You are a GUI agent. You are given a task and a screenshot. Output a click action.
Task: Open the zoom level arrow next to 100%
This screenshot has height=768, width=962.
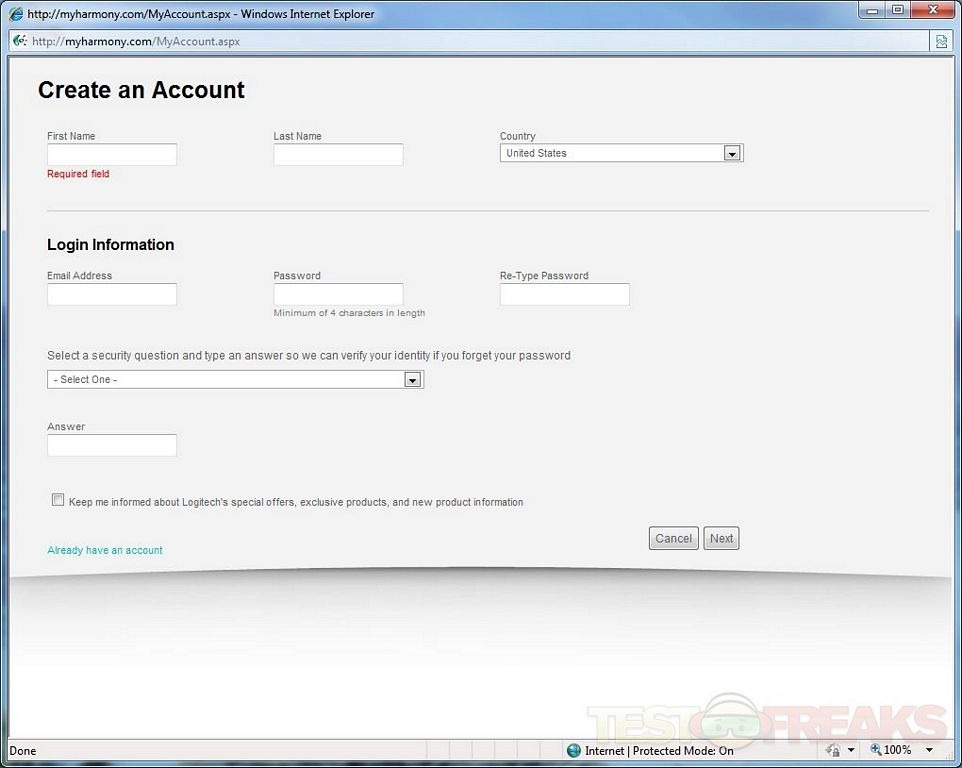pyautogui.click(x=929, y=750)
